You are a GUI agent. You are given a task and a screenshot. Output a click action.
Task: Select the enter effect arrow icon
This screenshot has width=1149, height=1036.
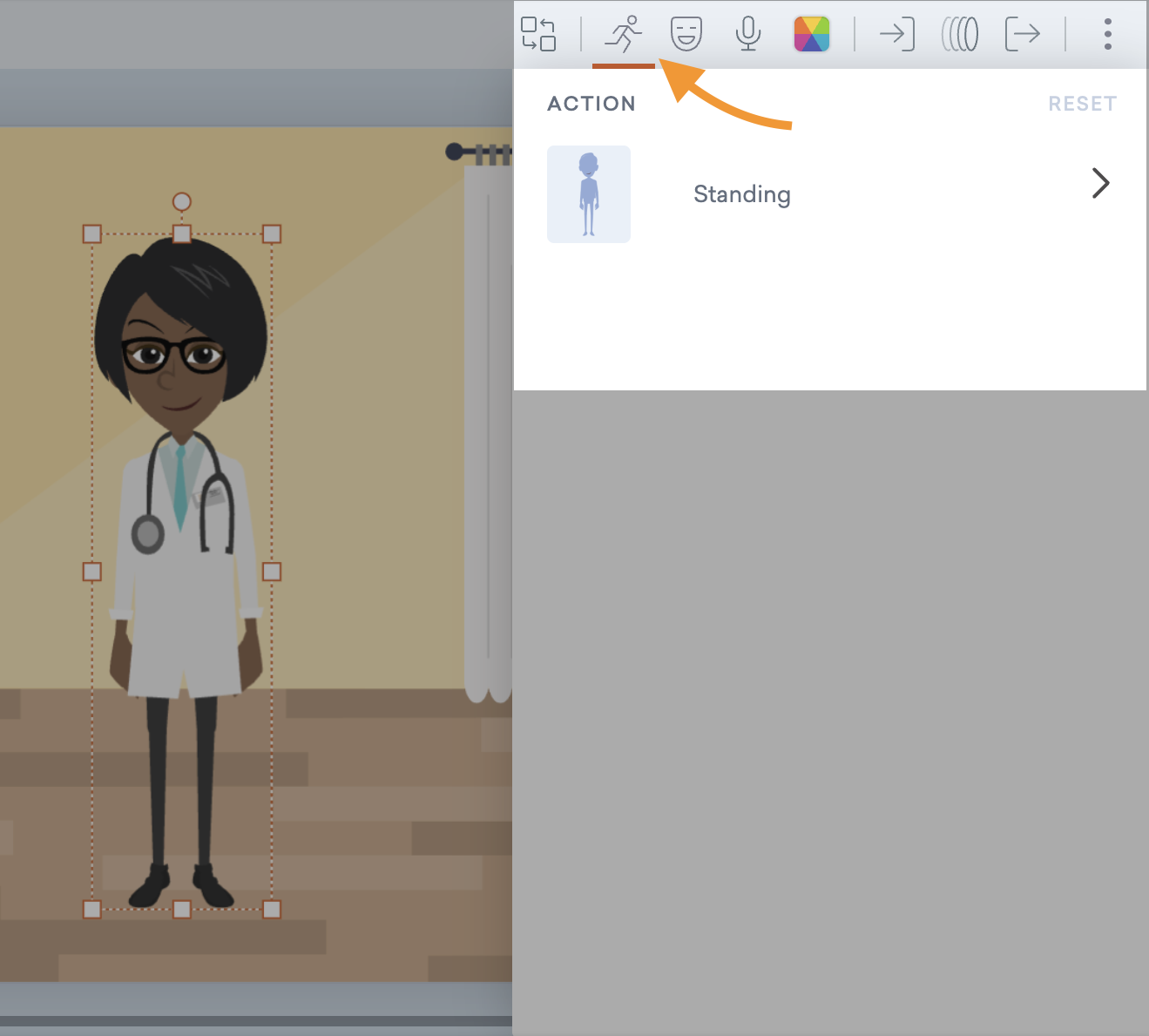pos(896,35)
